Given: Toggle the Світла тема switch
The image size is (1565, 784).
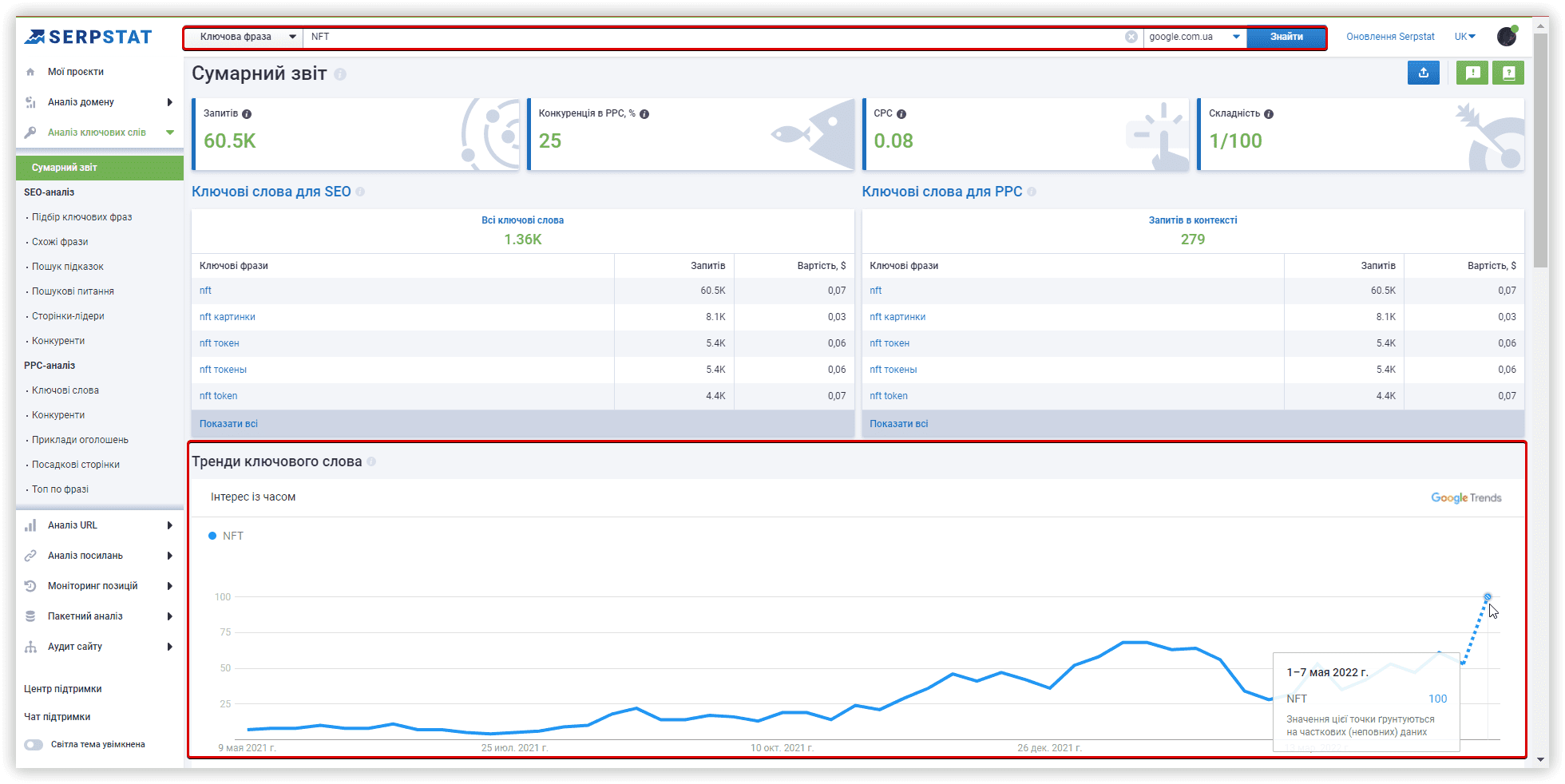Looking at the screenshot, I should pyautogui.click(x=34, y=745).
